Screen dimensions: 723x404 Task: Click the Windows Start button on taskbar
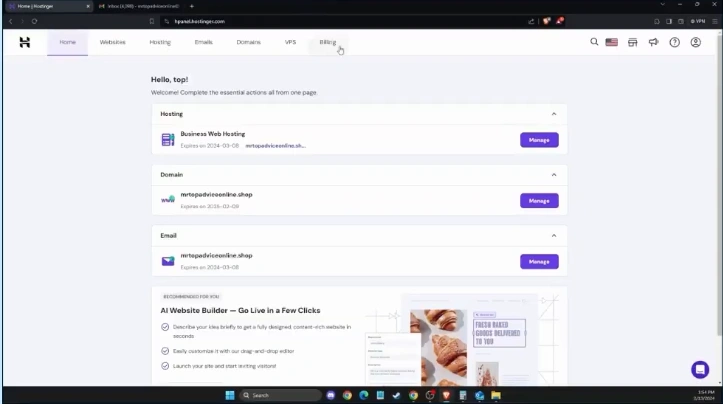click(230, 395)
